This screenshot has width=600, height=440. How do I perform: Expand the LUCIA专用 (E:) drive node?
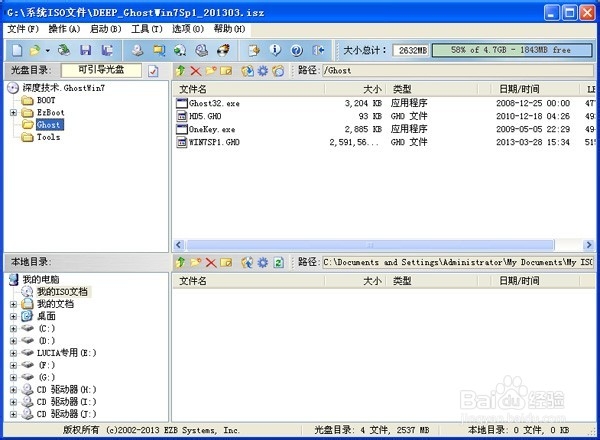tap(13, 353)
